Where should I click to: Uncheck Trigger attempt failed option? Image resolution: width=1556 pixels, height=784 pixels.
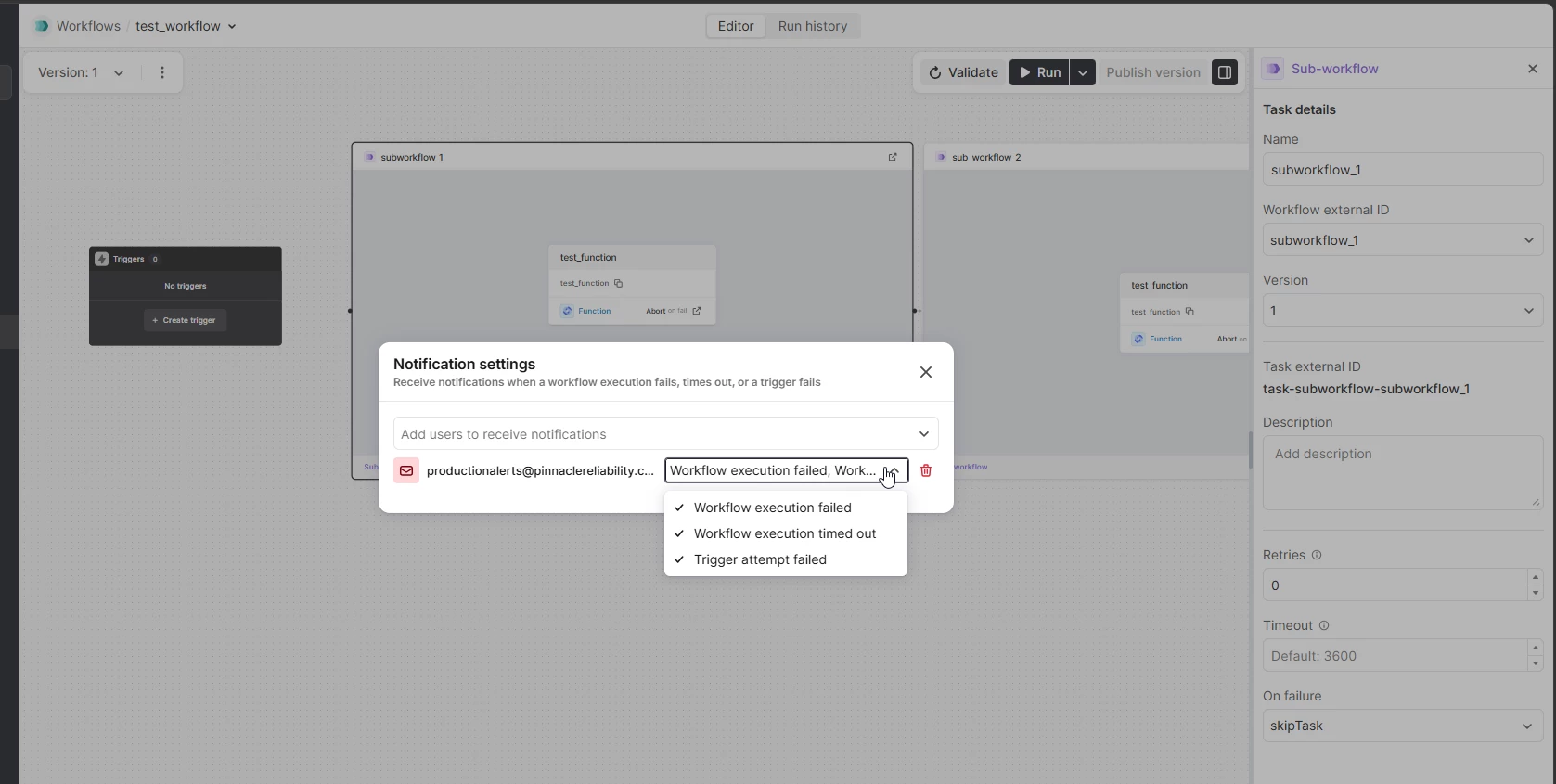[x=786, y=559]
